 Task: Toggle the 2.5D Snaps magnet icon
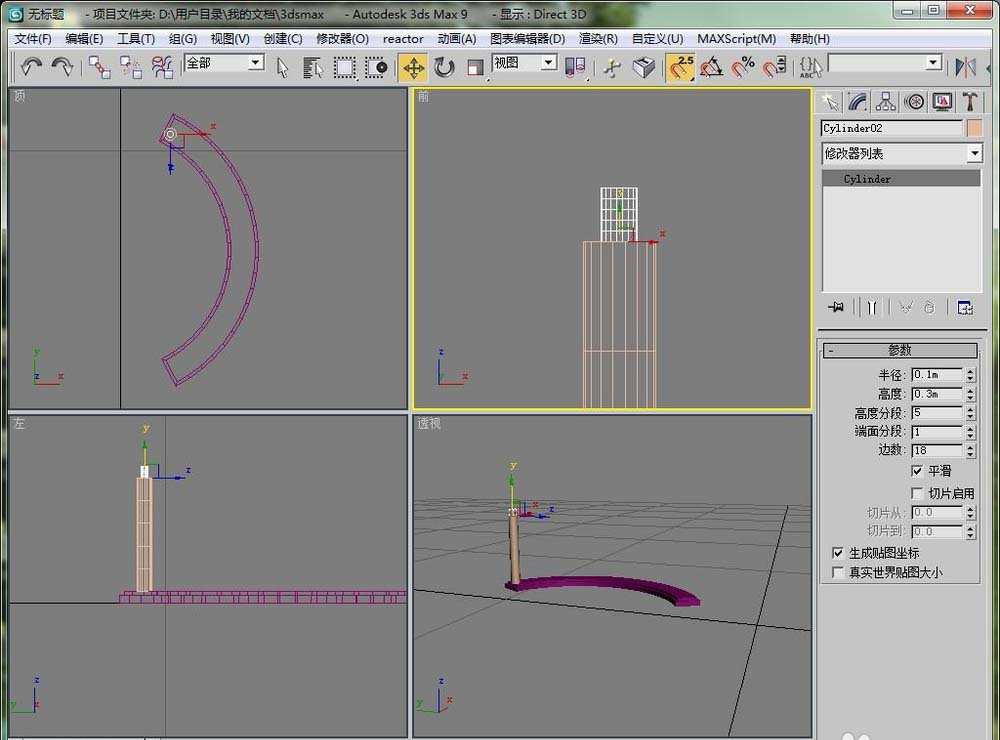(681, 67)
